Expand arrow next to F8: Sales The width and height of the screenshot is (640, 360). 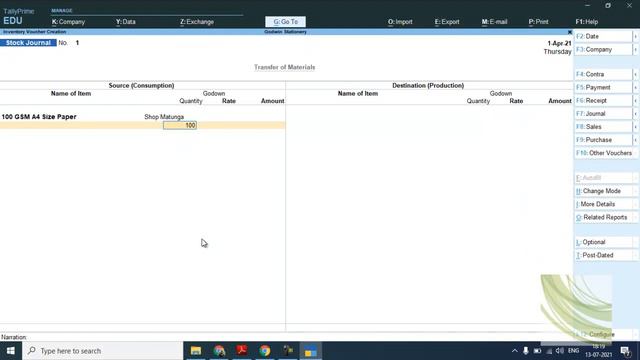coord(636,127)
